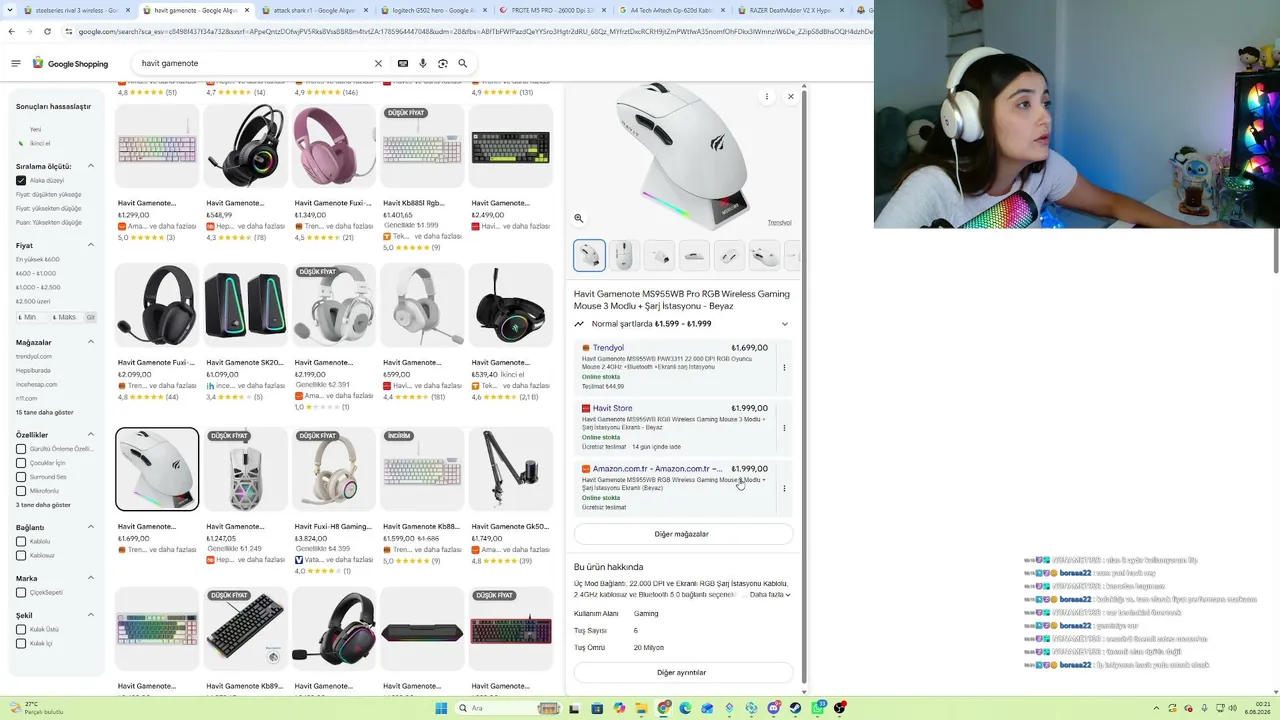Check the Kablolu connection filter
Image resolution: width=1280 pixels, height=720 pixels.
pyautogui.click(x=21, y=542)
